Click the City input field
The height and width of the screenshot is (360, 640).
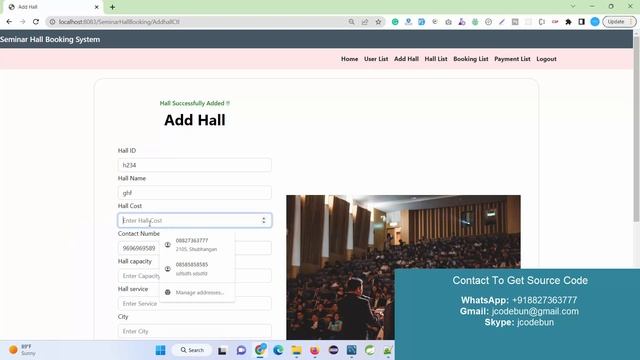194,331
